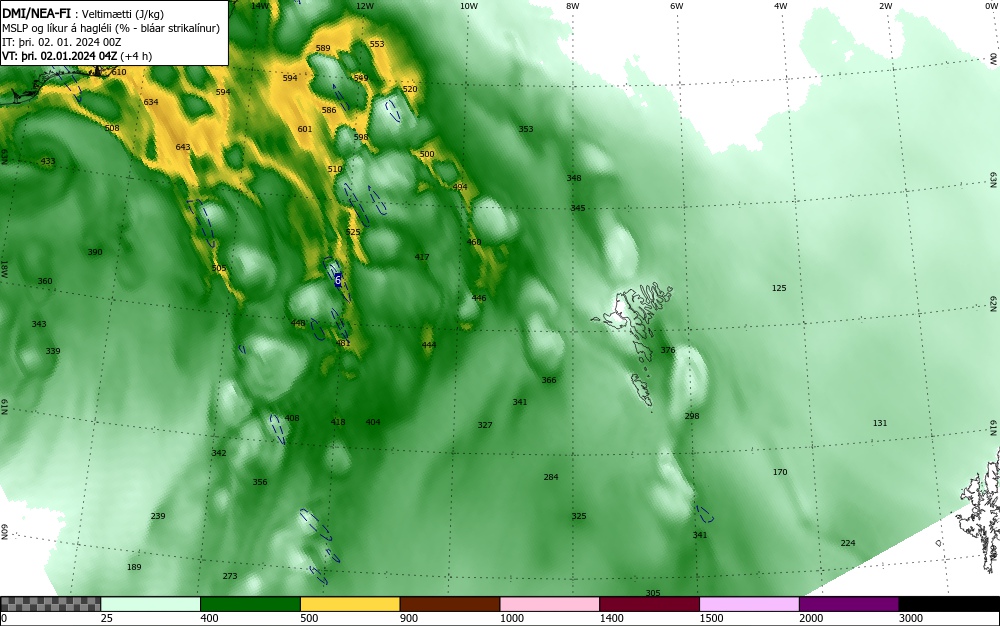Click the map value '601'
This screenshot has width=1000, height=626.
tap(305, 129)
